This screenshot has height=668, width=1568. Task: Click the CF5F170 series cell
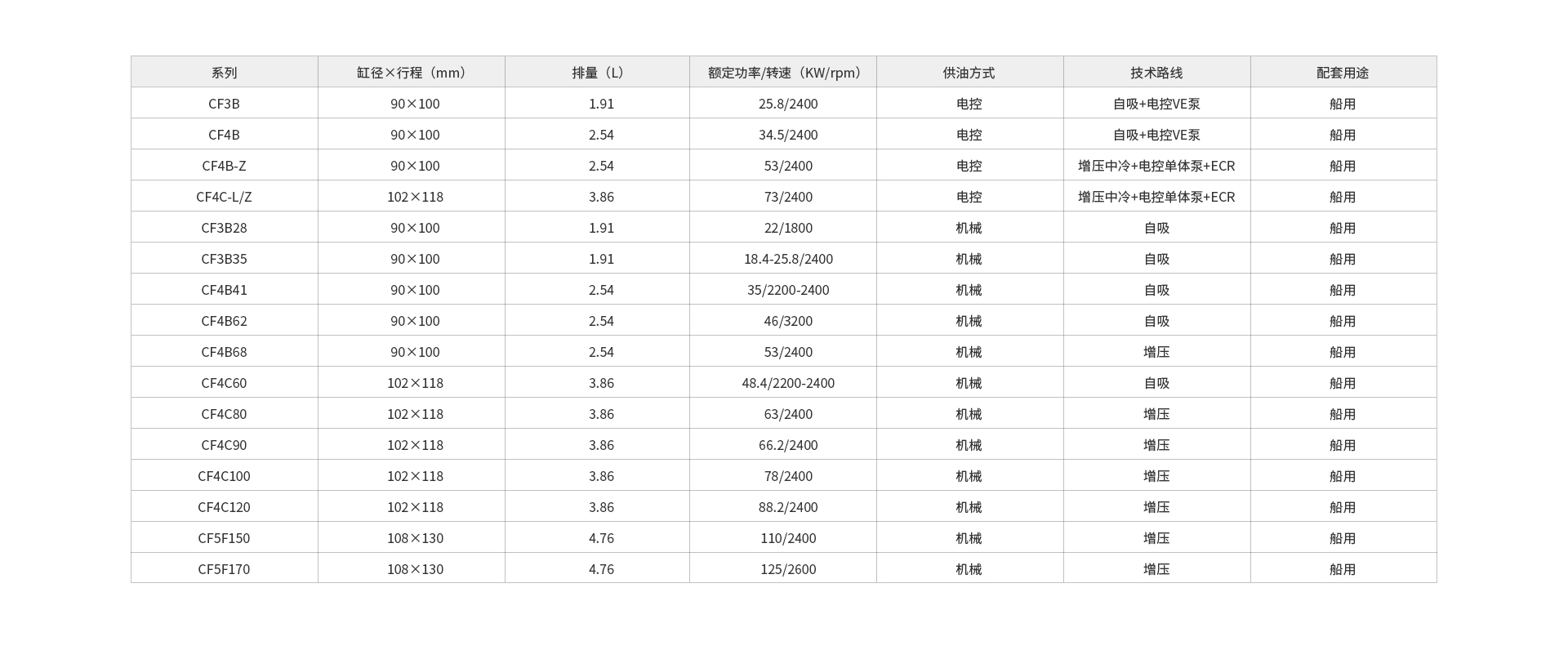coord(224,569)
